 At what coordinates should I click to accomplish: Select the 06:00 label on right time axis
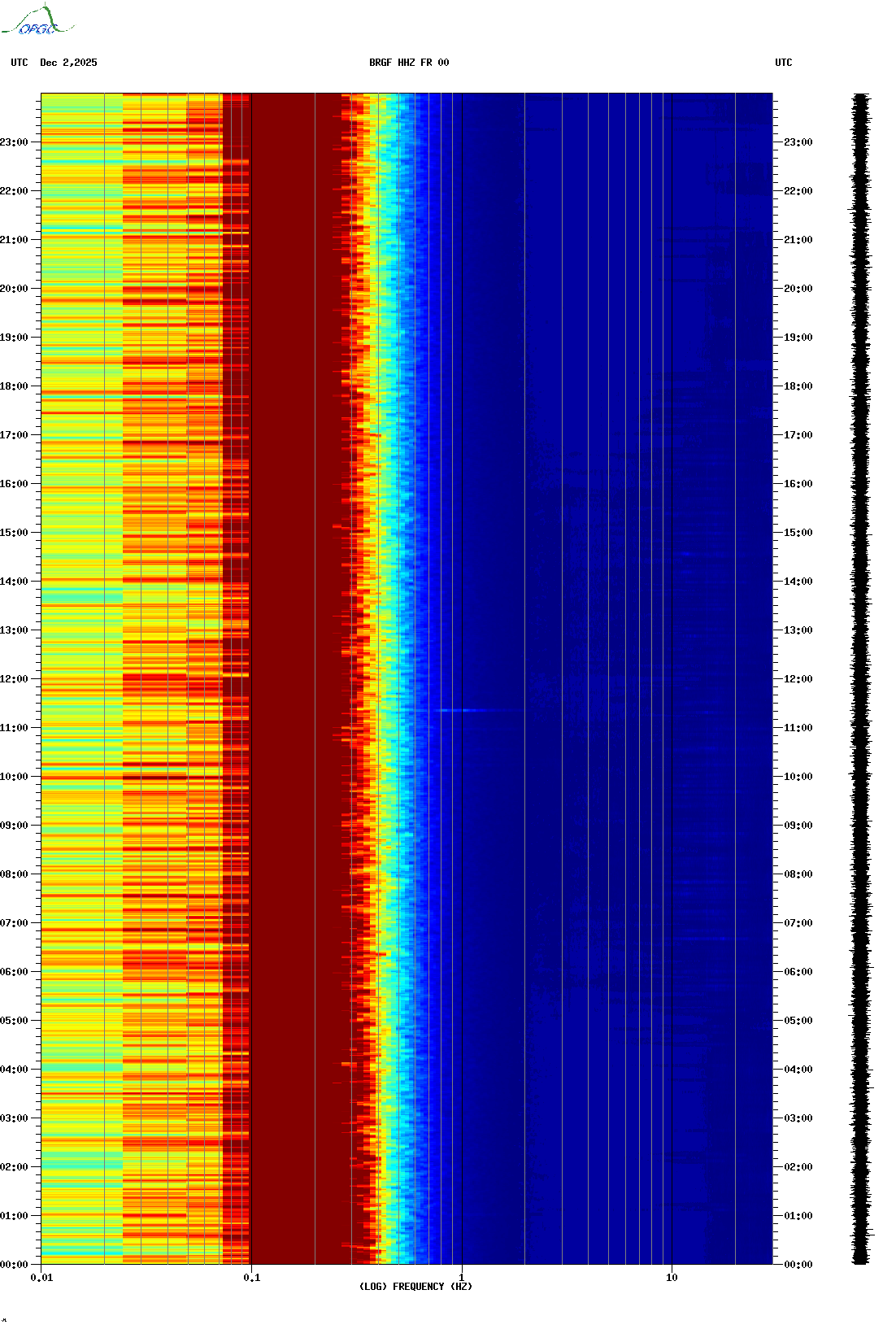pyautogui.click(x=798, y=972)
